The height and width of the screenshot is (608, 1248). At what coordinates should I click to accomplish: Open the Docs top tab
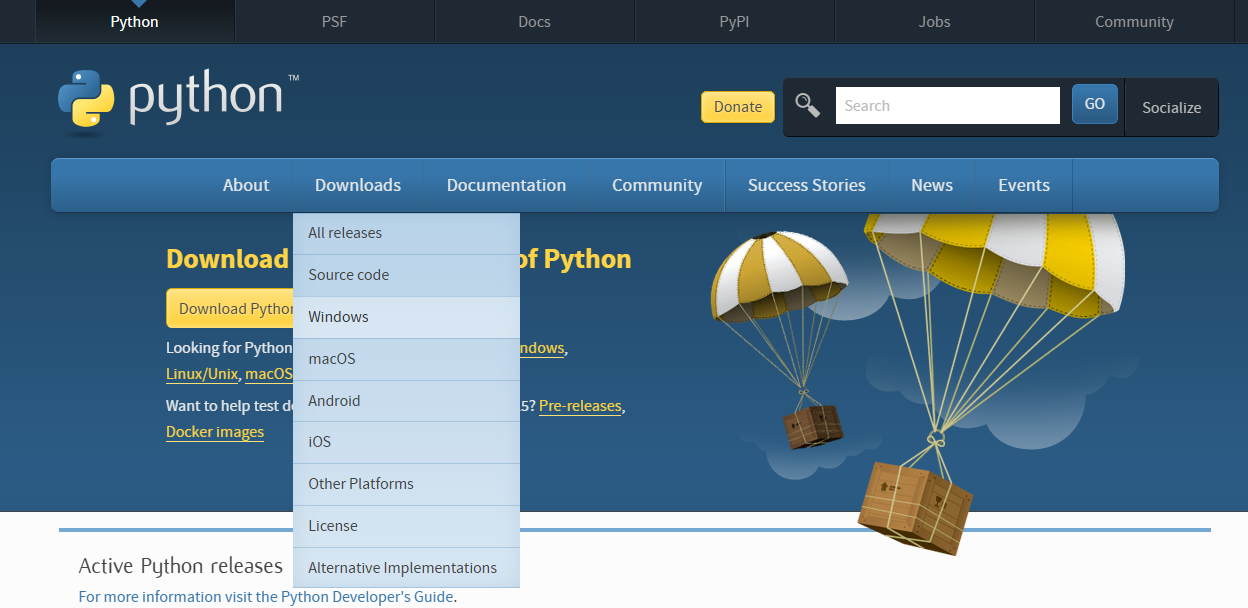(x=534, y=22)
